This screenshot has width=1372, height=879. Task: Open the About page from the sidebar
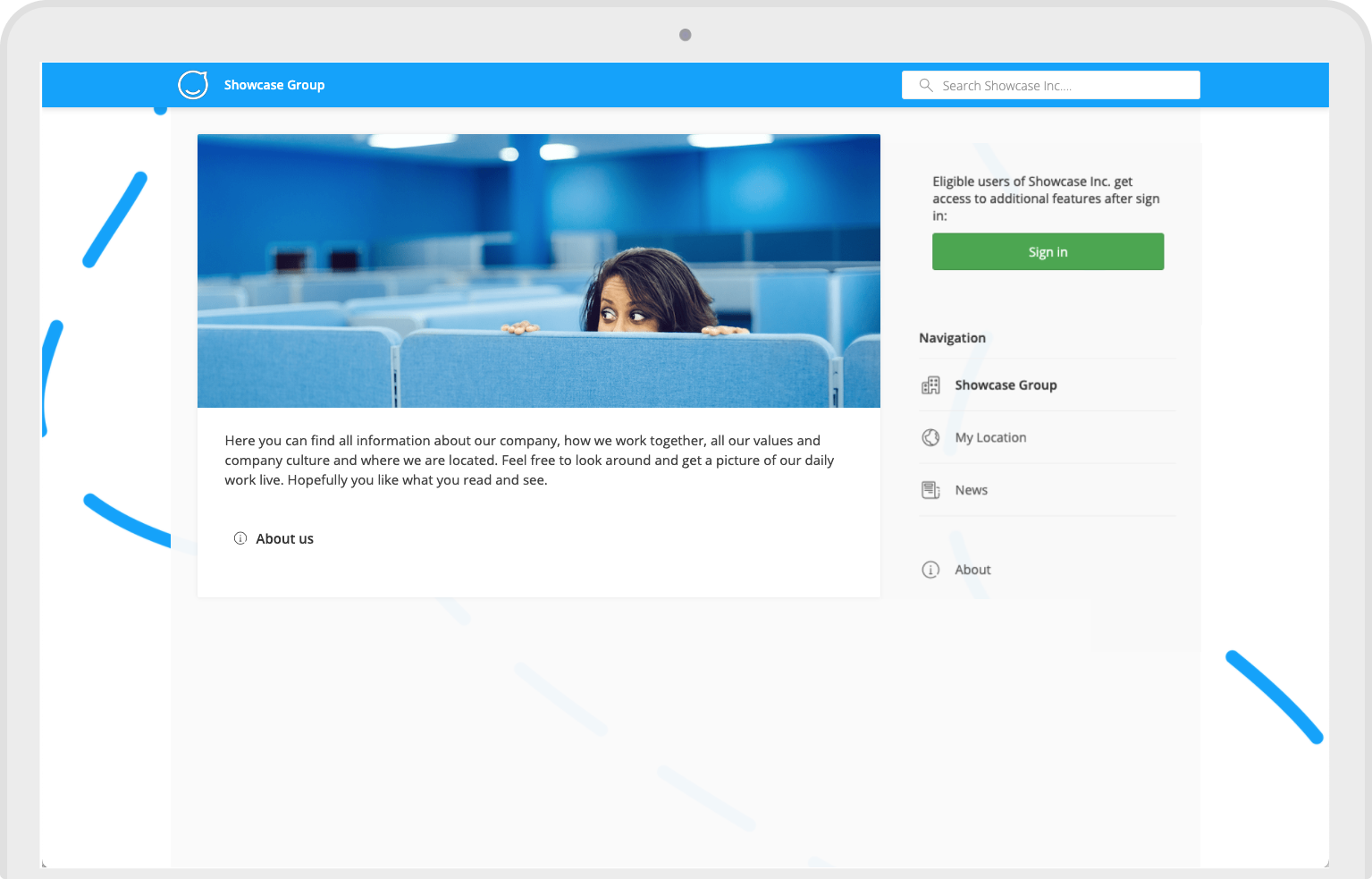point(972,570)
